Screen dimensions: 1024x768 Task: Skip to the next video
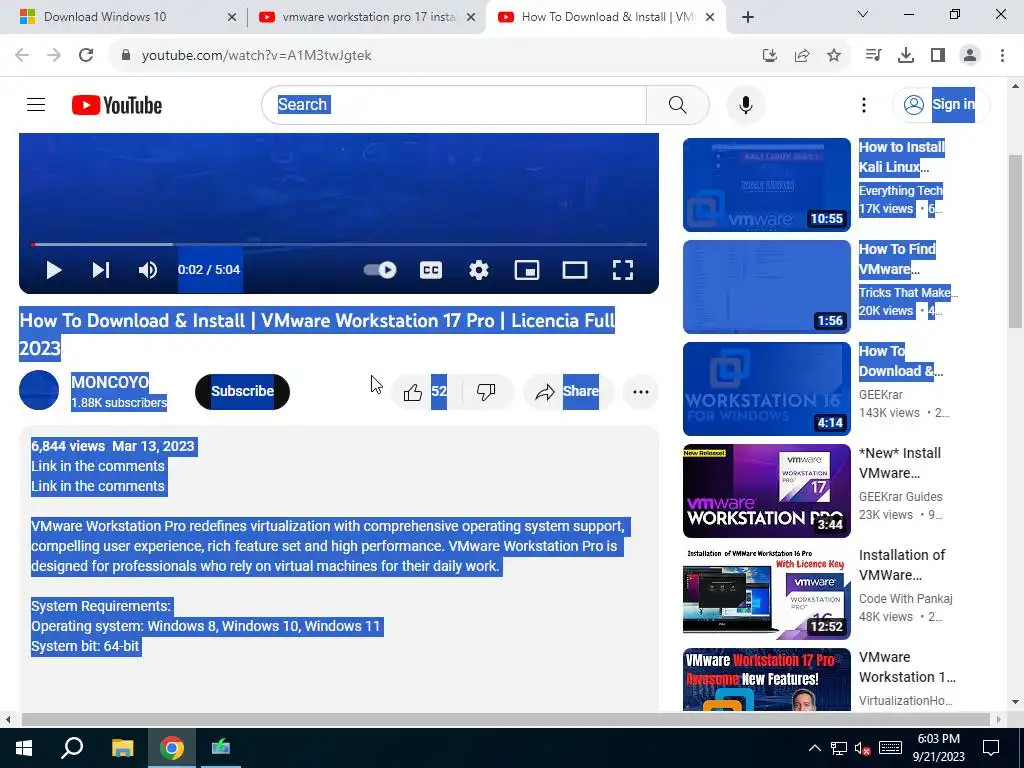coord(101,270)
